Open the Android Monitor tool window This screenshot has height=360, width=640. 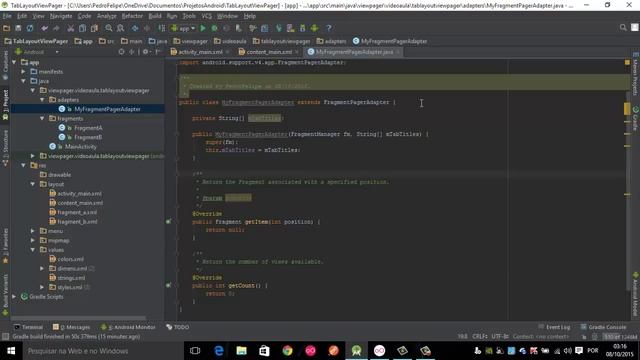[128, 327]
